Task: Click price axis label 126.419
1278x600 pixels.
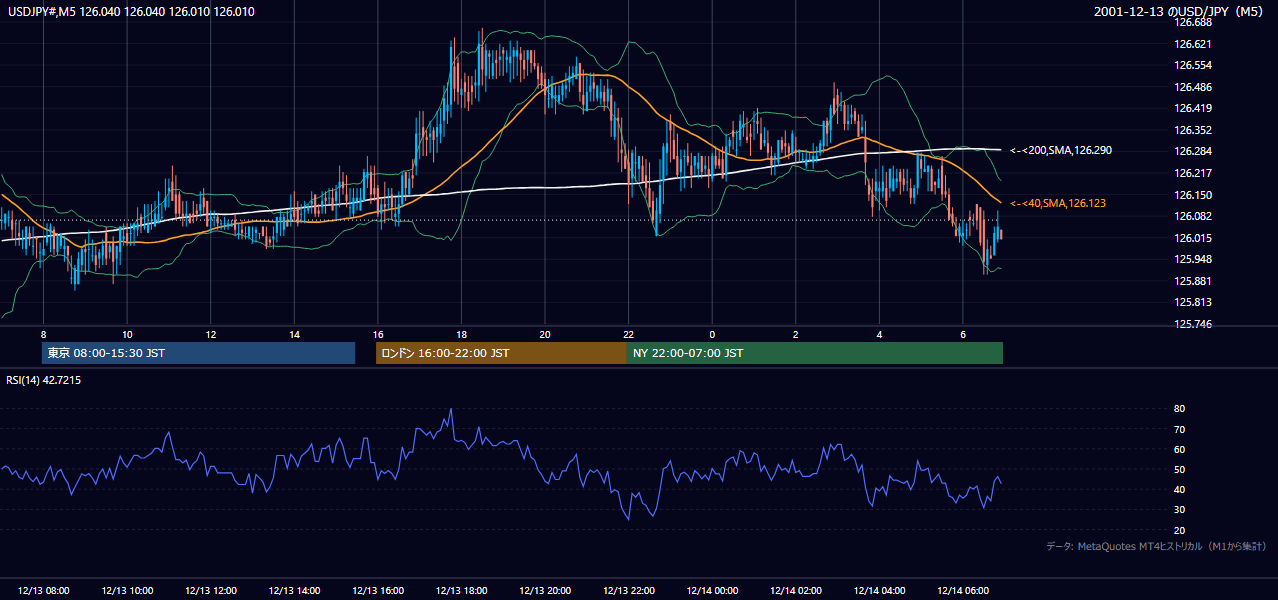Action: coord(1193,108)
